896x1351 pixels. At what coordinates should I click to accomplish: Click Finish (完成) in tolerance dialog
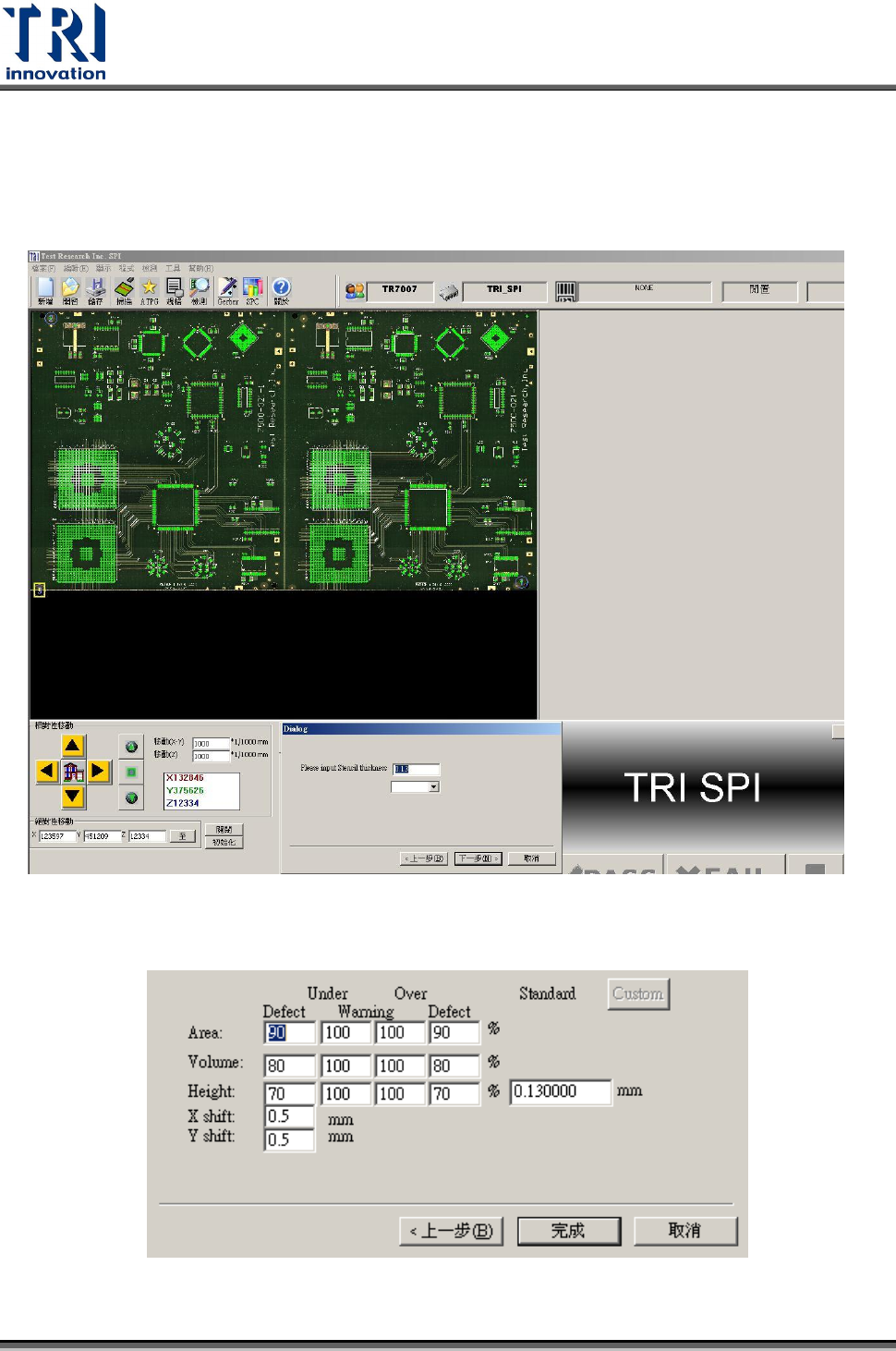569,1231
